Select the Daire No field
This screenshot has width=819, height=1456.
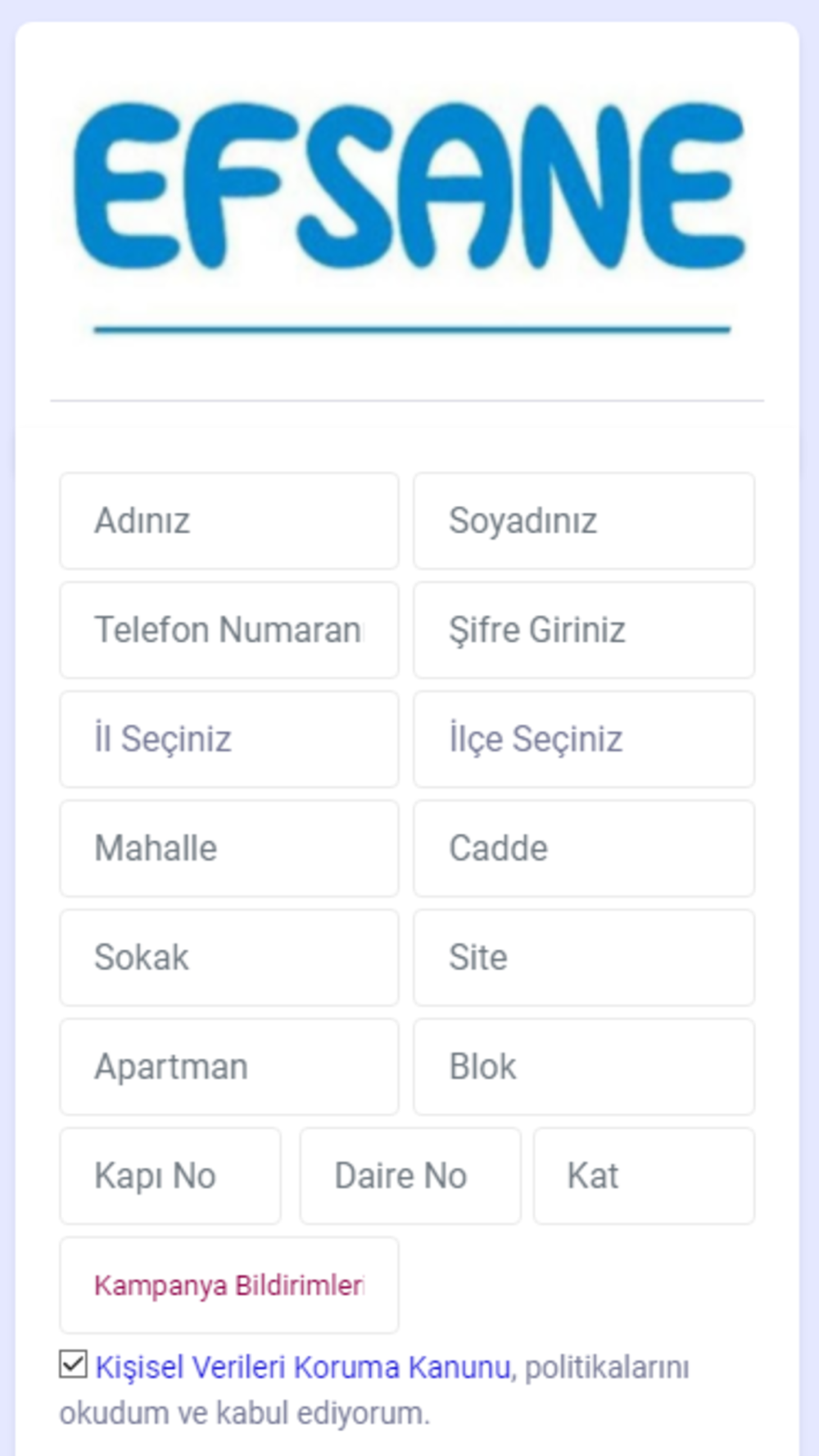[410, 1176]
